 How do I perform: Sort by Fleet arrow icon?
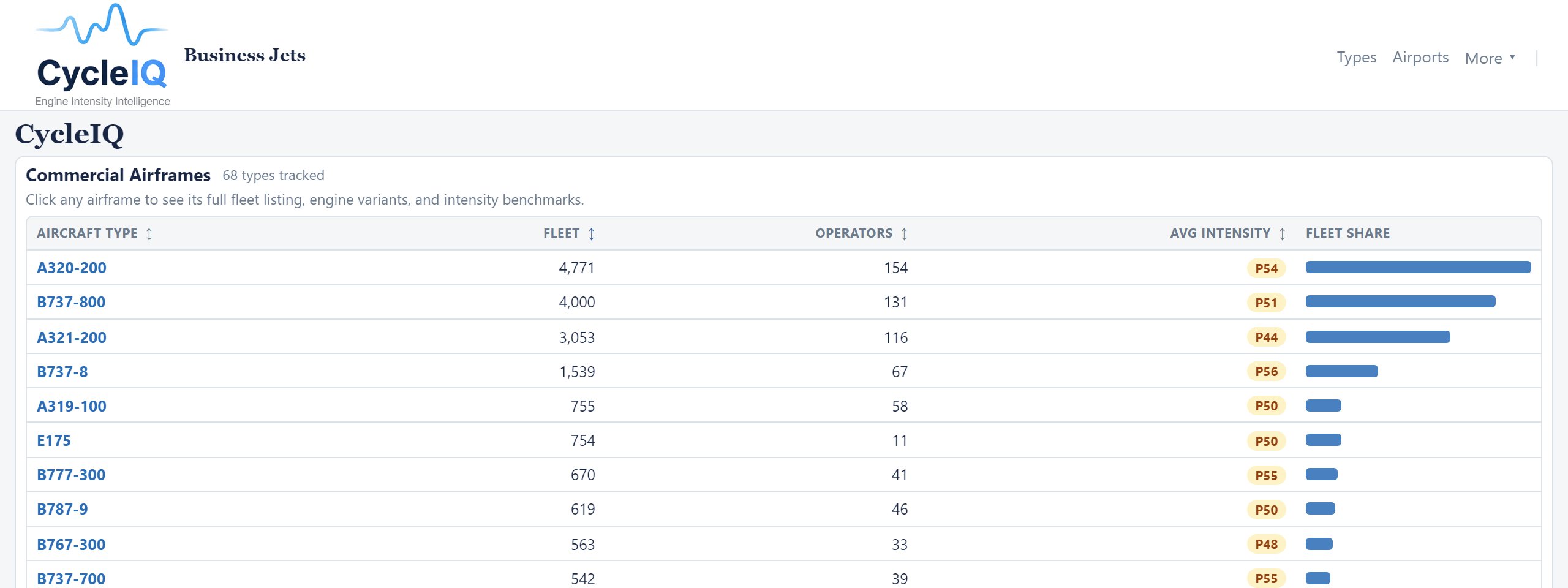tap(591, 233)
